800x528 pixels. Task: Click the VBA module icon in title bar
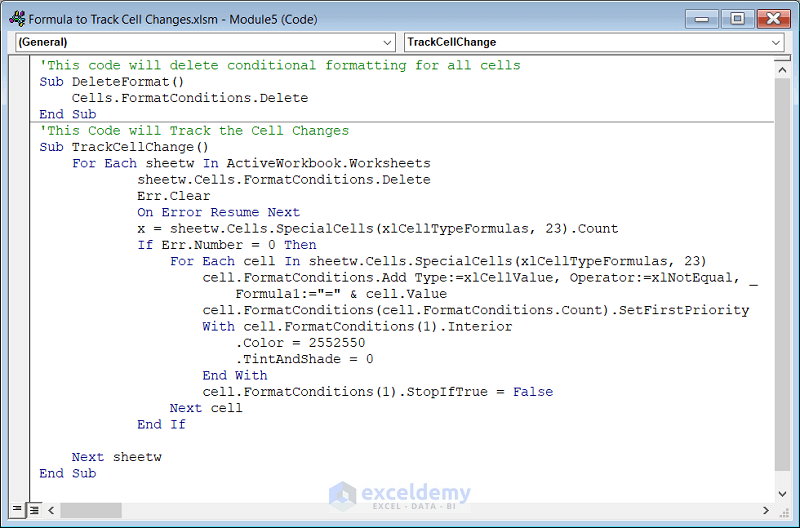(x=17, y=19)
